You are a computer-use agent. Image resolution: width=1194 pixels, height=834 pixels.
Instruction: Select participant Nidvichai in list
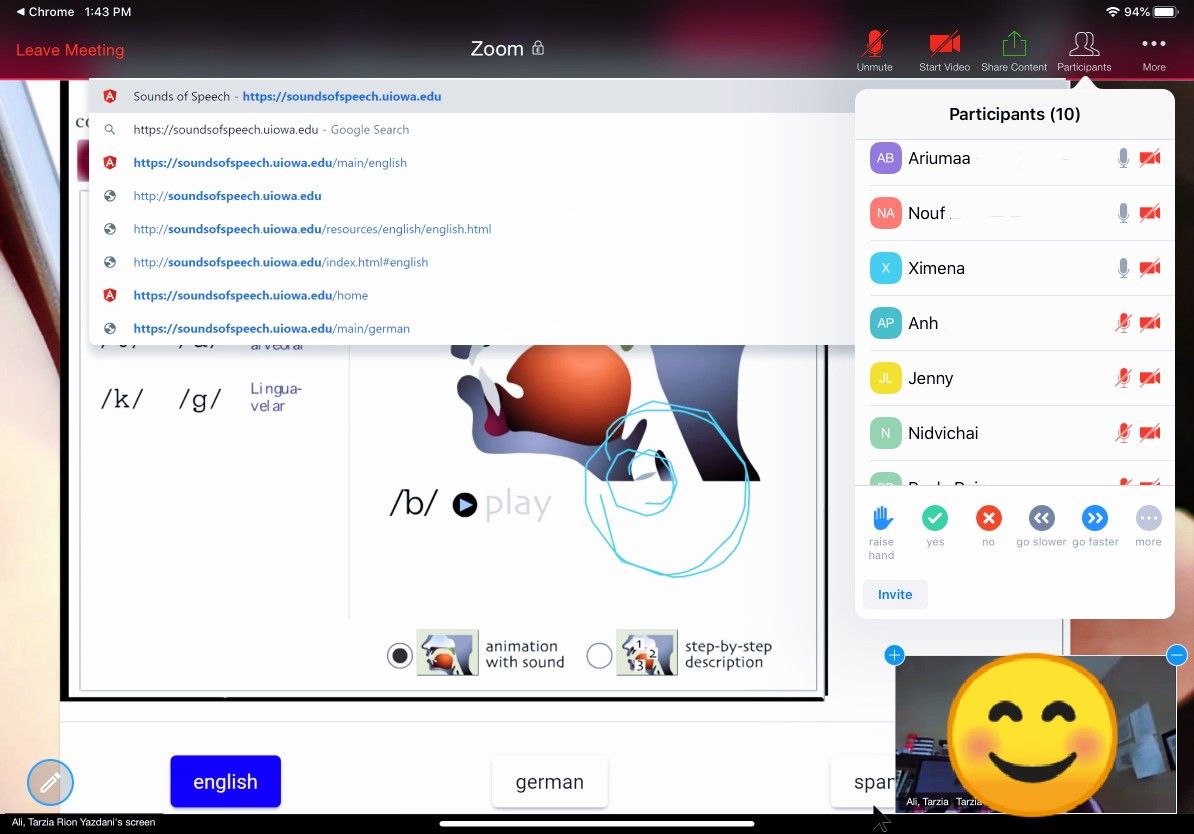click(x=1014, y=433)
